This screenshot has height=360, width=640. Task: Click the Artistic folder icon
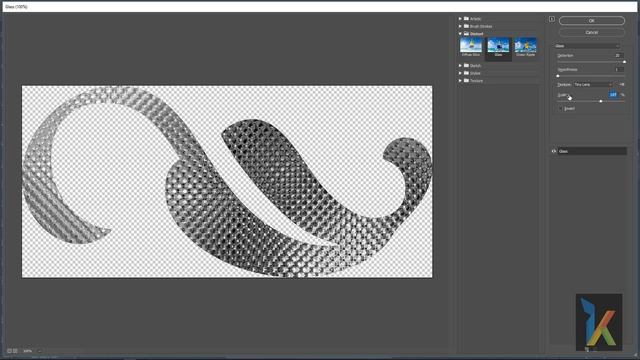(x=466, y=19)
